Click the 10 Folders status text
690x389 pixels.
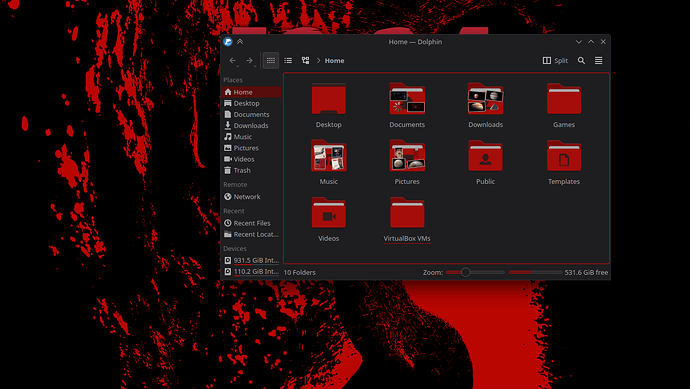300,272
